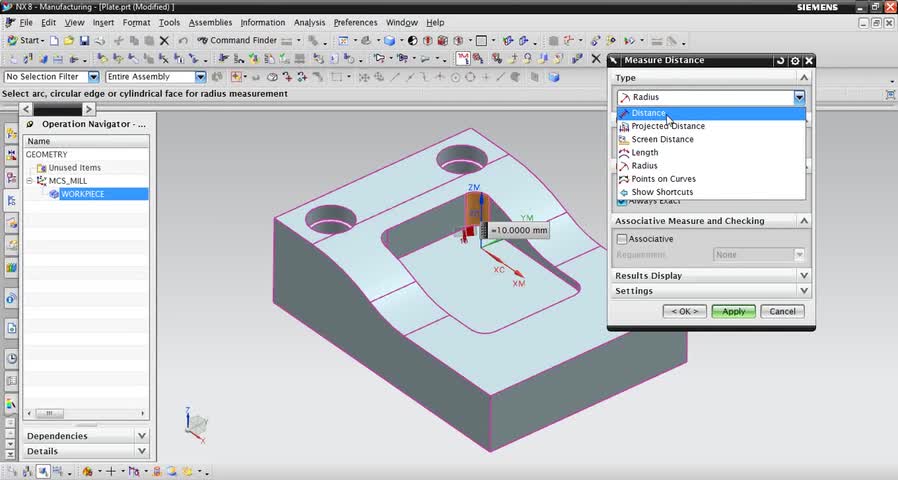Open the Command Finder tool
The width and height of the screenshot is (898, 480).
(237, 41)
